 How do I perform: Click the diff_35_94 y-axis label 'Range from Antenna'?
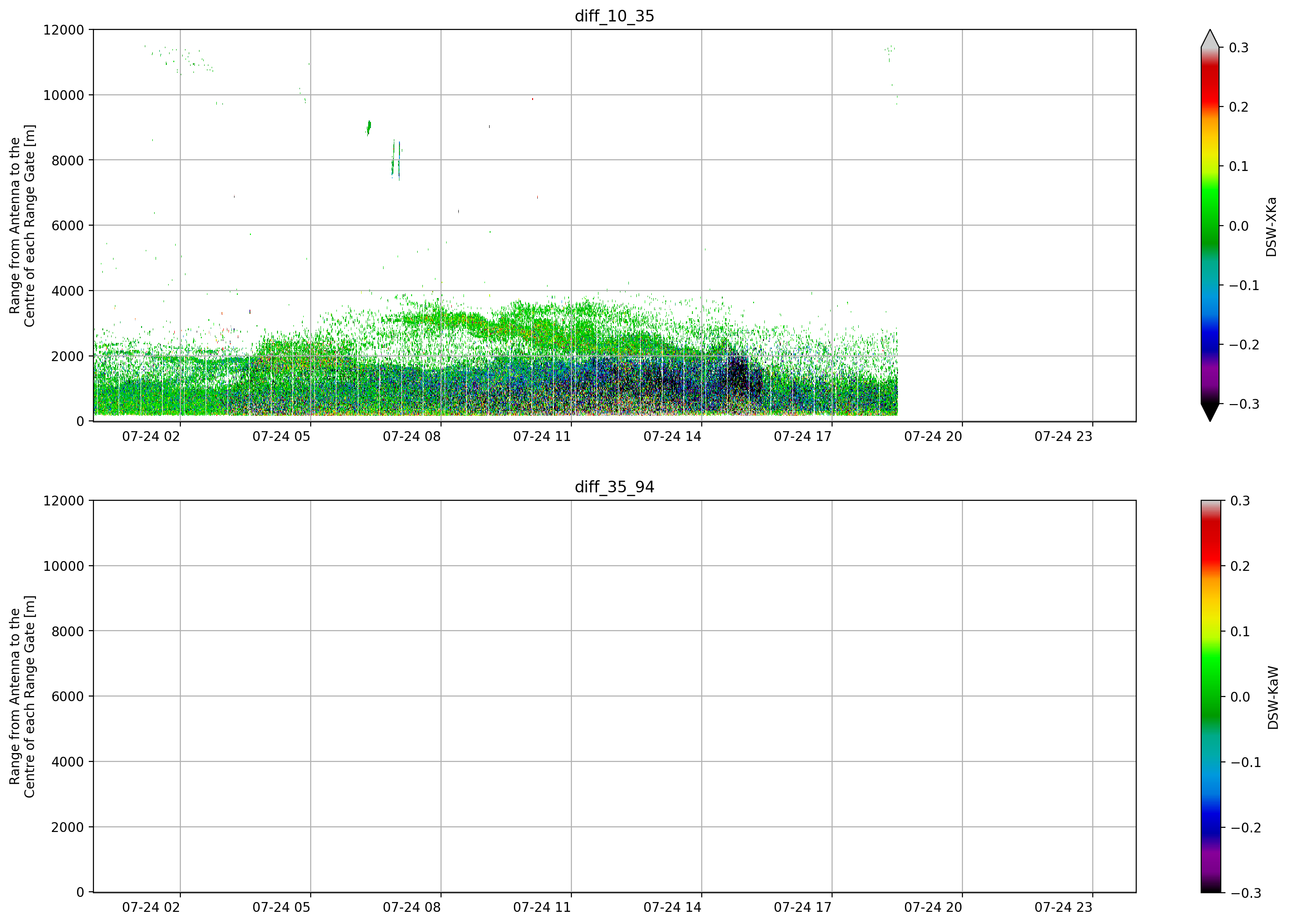tap(22, 697)
